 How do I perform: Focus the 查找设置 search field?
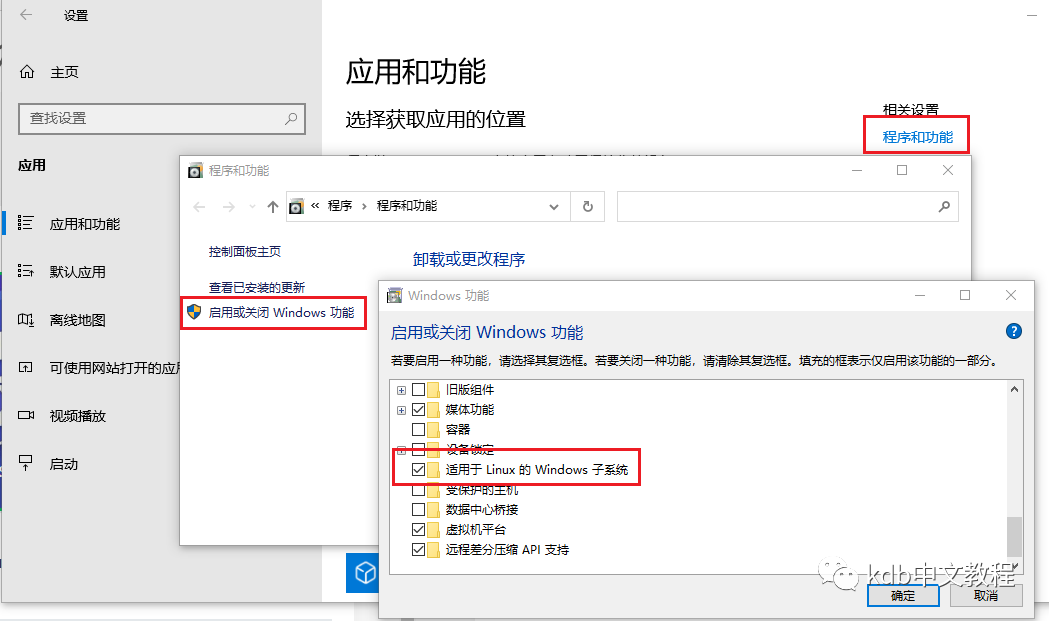point(162,118)
